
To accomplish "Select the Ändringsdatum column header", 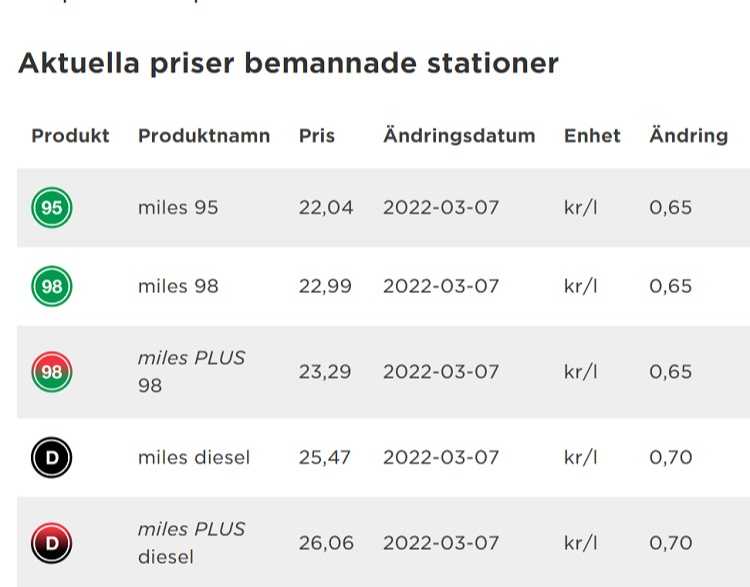I will 459,135.
